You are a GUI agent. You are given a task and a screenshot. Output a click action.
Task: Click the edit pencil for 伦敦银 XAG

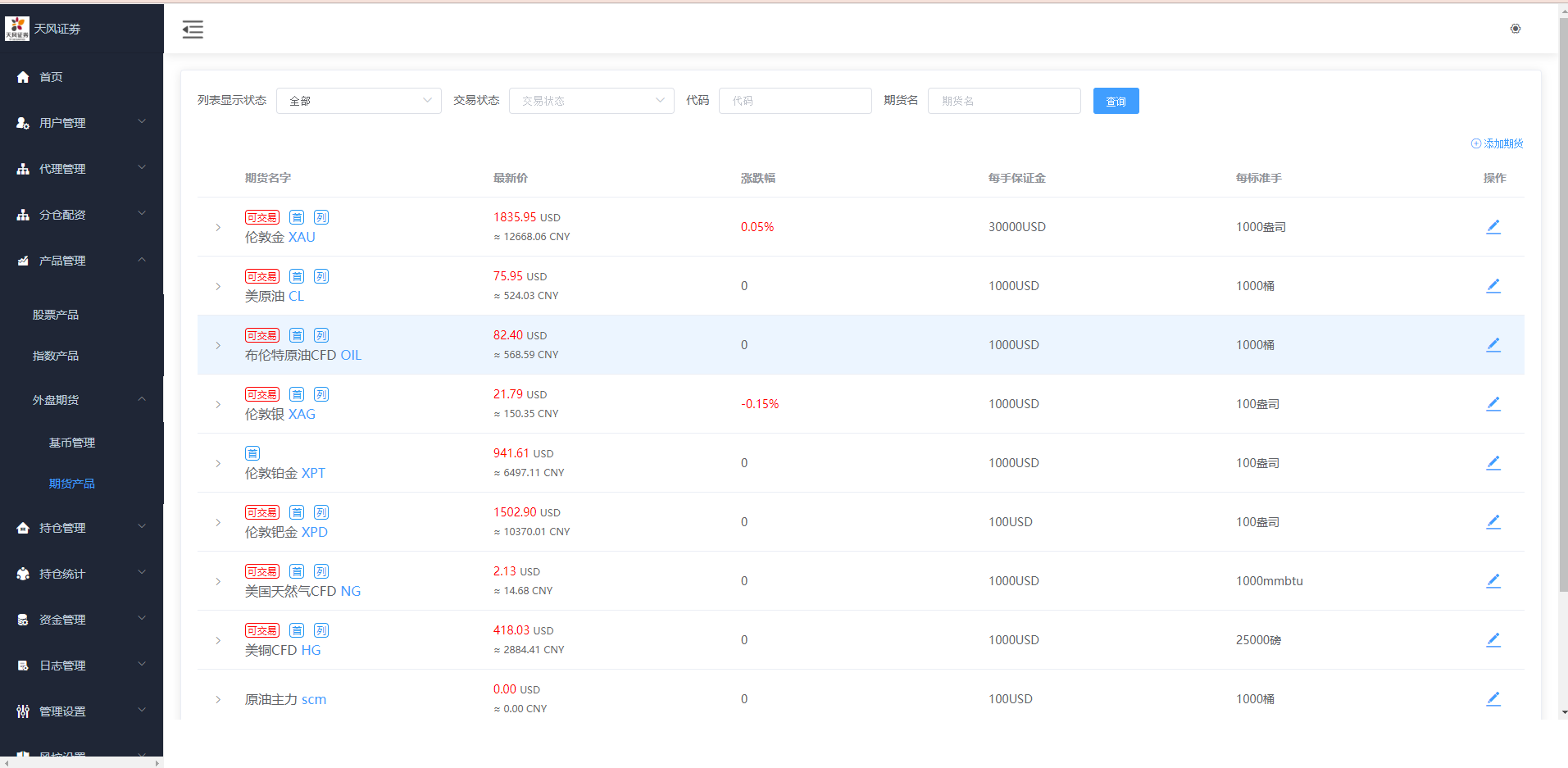pos(1493,404)
